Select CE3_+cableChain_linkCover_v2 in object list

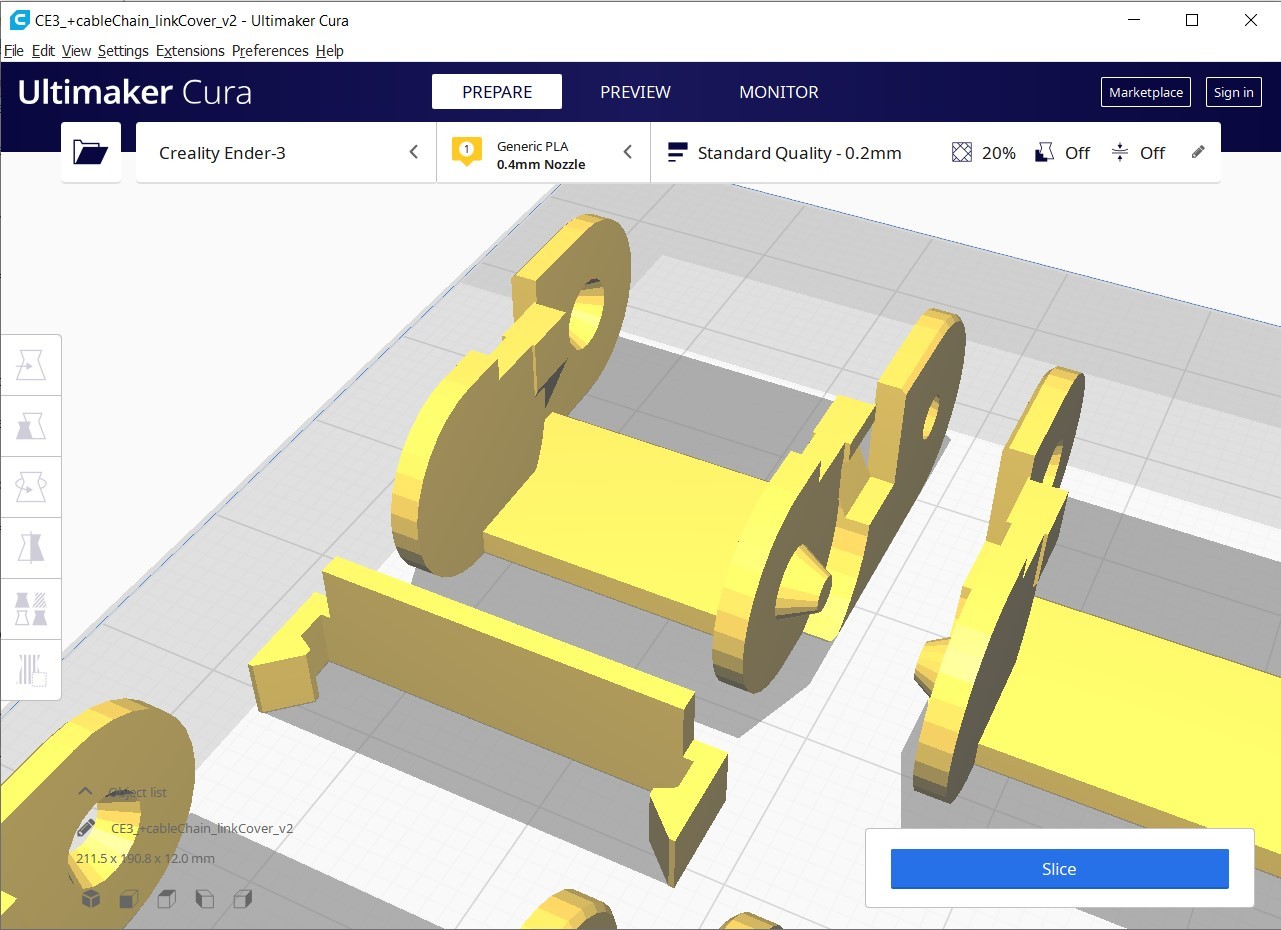coord(202,828)
